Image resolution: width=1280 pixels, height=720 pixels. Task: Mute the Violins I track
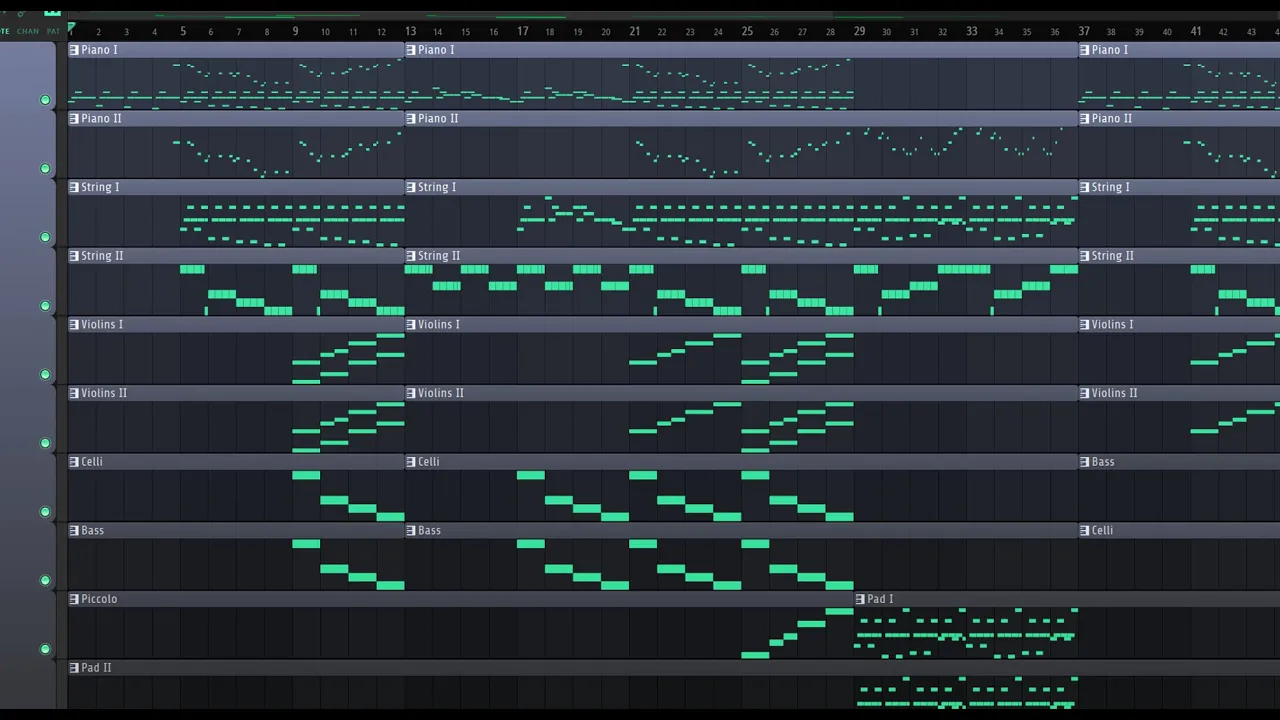point(45,374)
